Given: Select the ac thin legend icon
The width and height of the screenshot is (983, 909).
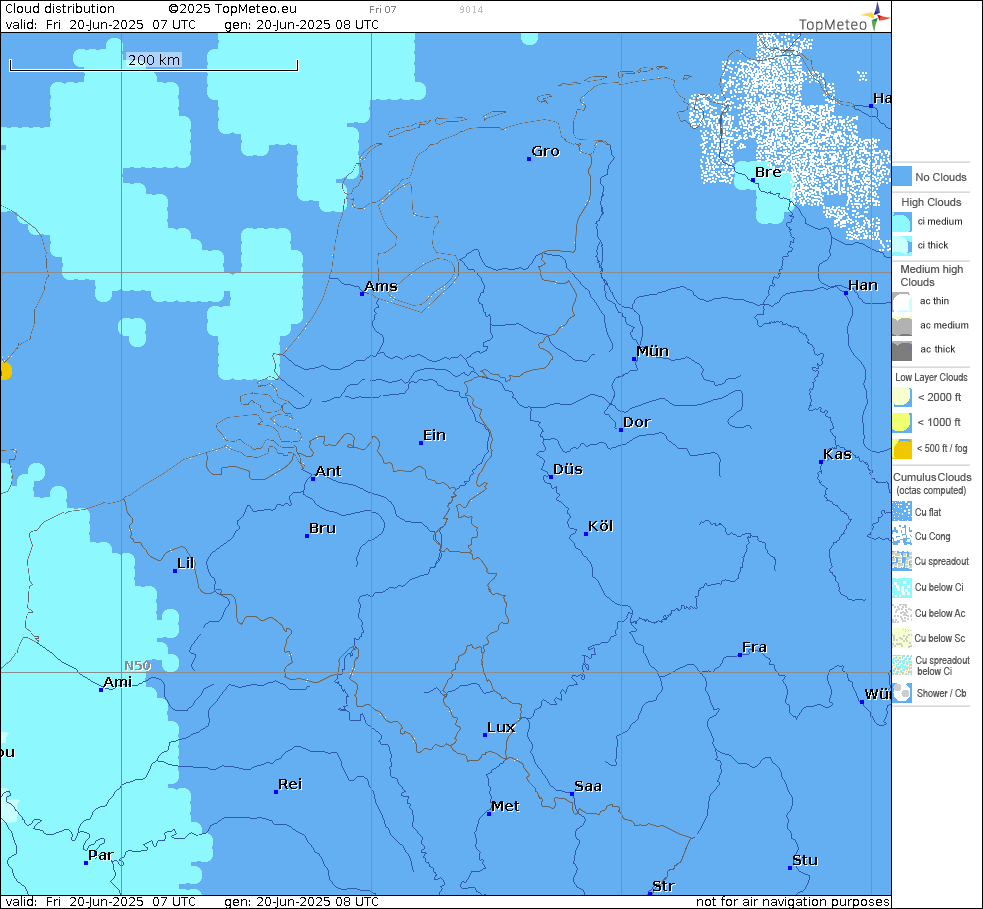Looking at the screenshot, I should pyautogui.click(x=902, y=302).
